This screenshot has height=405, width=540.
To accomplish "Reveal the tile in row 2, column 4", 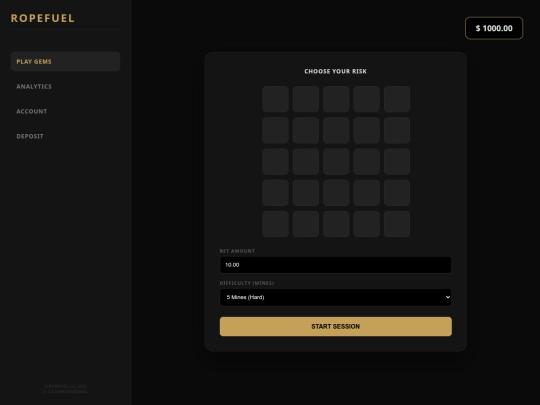I will [366, 130].
